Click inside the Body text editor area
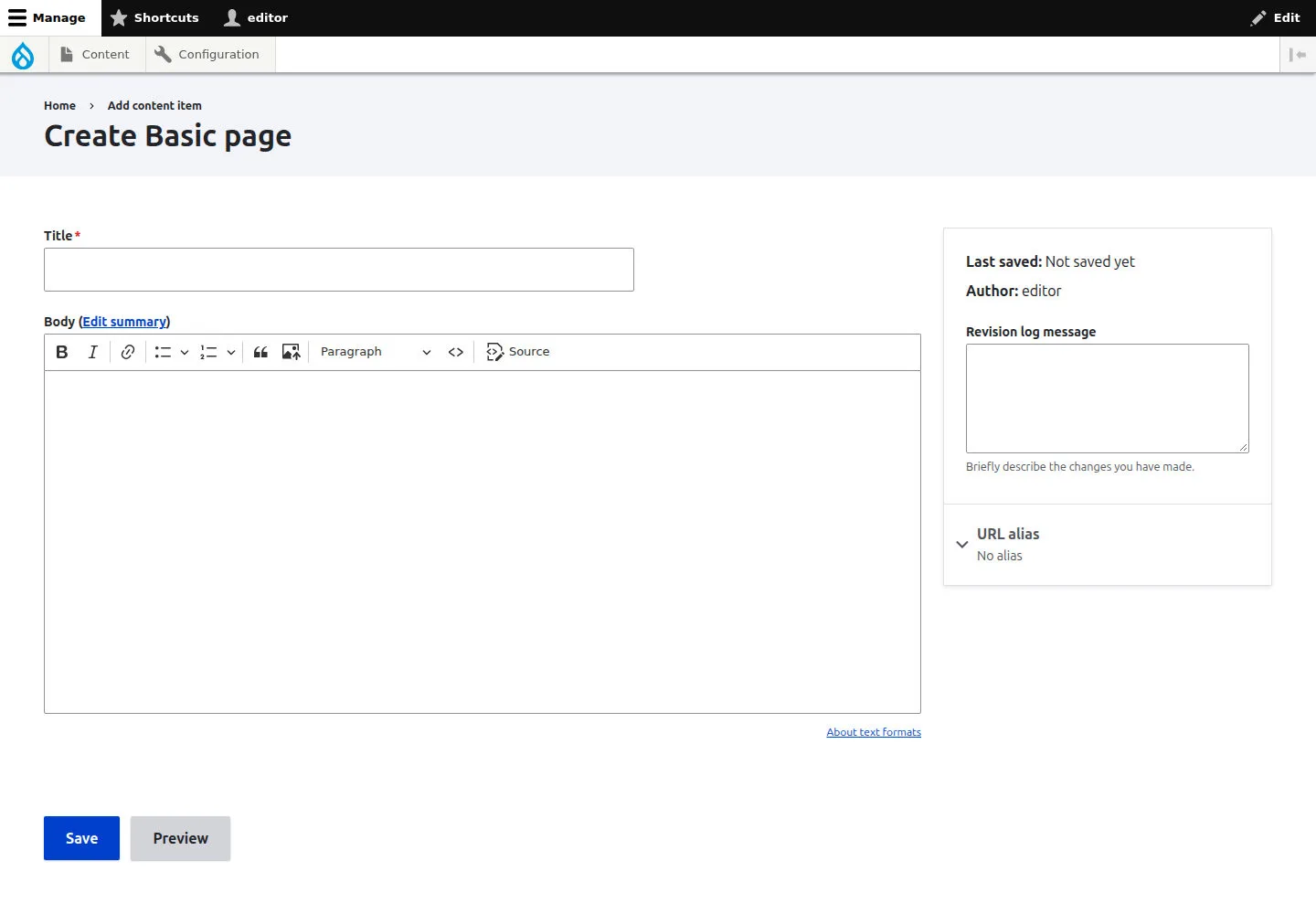 coord(483,542)
